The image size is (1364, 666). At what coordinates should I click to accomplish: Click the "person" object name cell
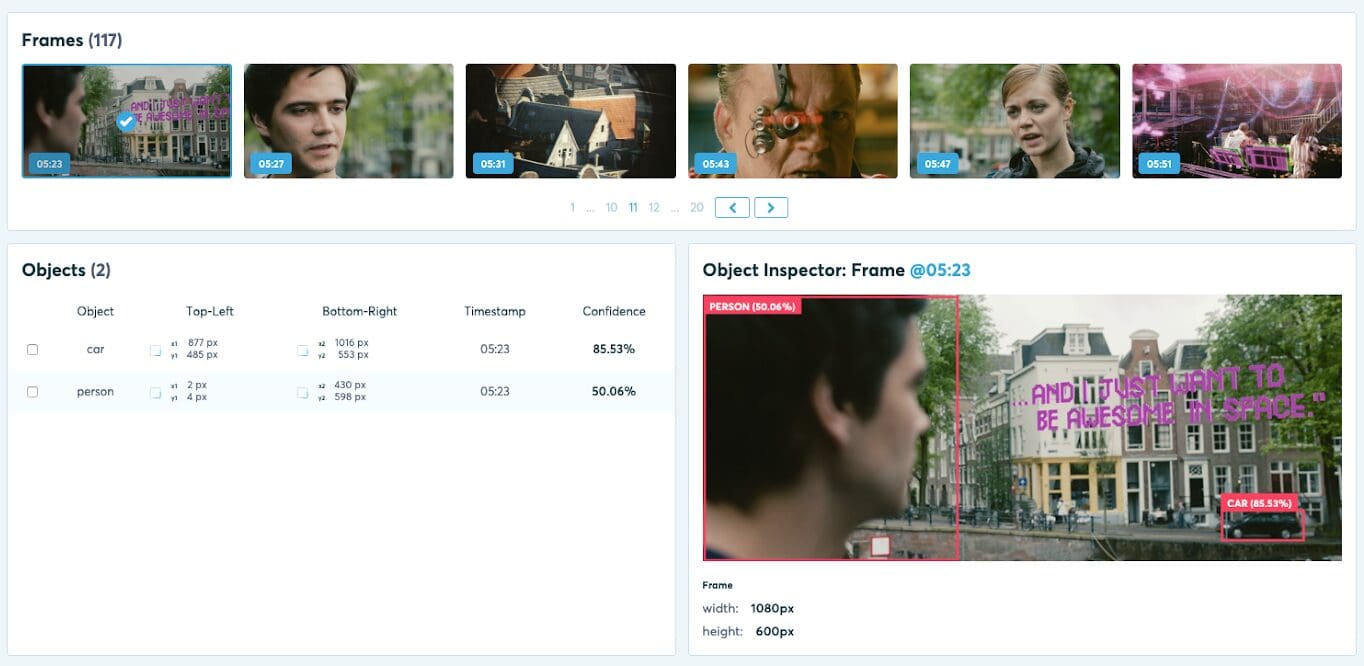pos(96,392)
